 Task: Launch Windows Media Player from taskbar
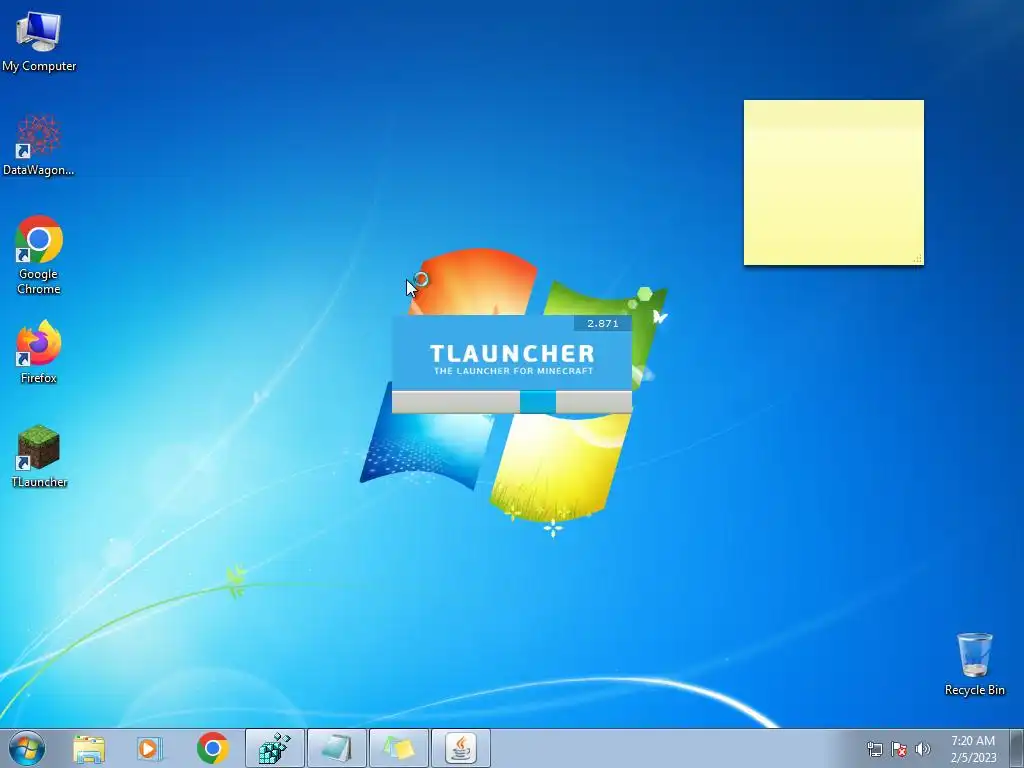pos(150,748)
